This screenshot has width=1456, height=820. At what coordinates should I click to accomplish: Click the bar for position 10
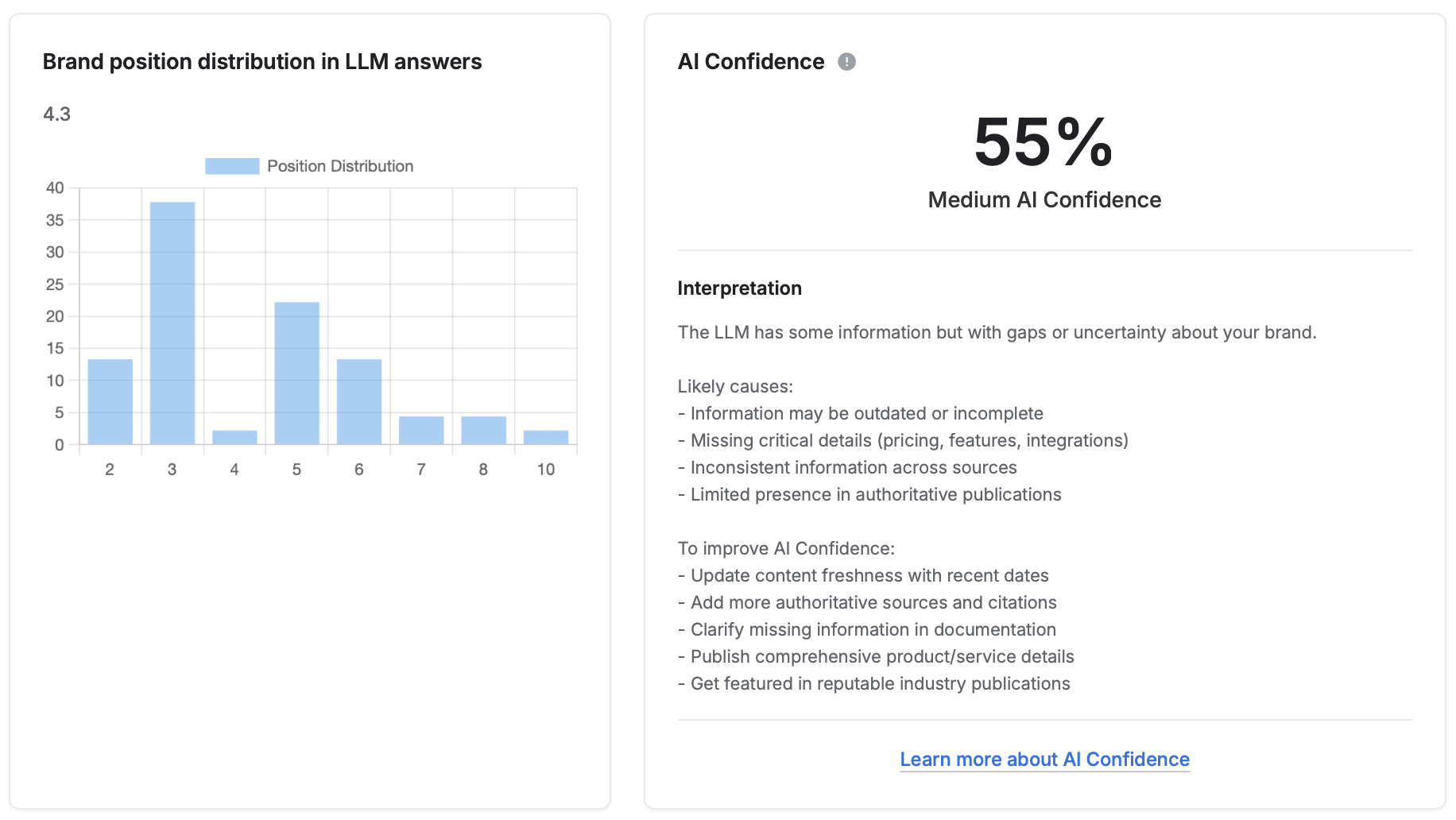coord(546,438)
